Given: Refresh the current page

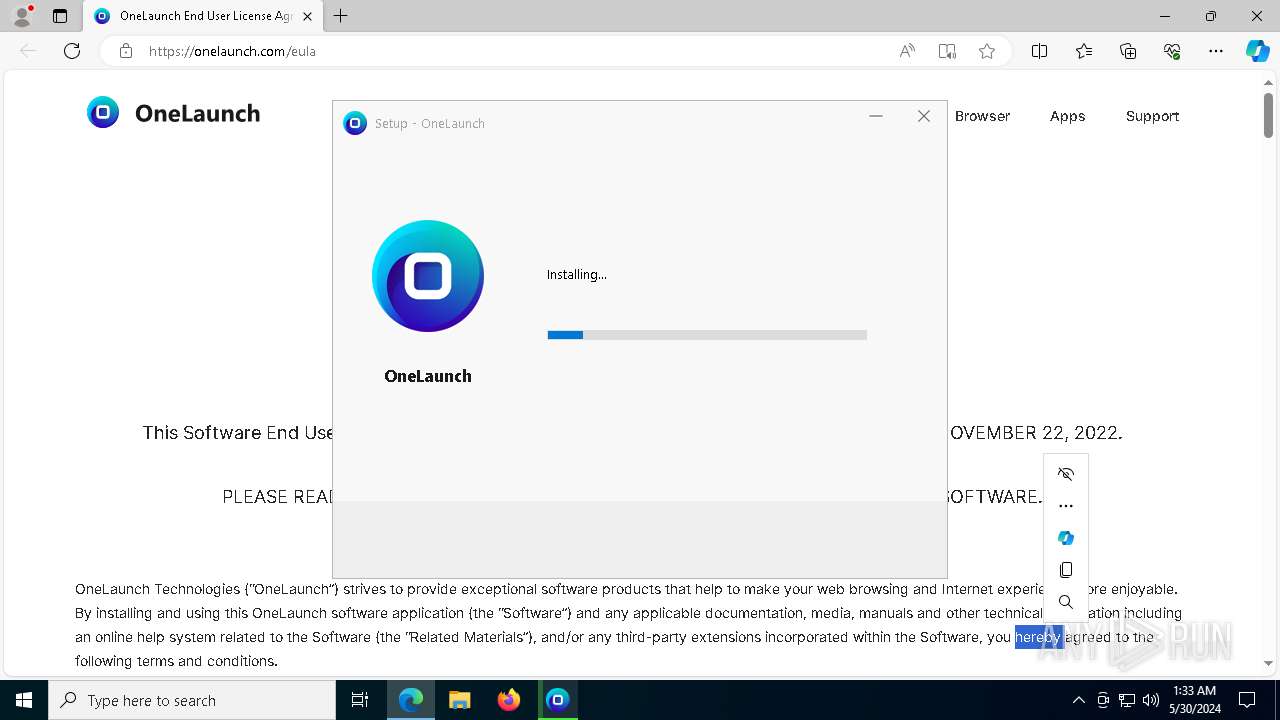Looking at the screenshot, I should pyautogui.click(x=72, y=51).
